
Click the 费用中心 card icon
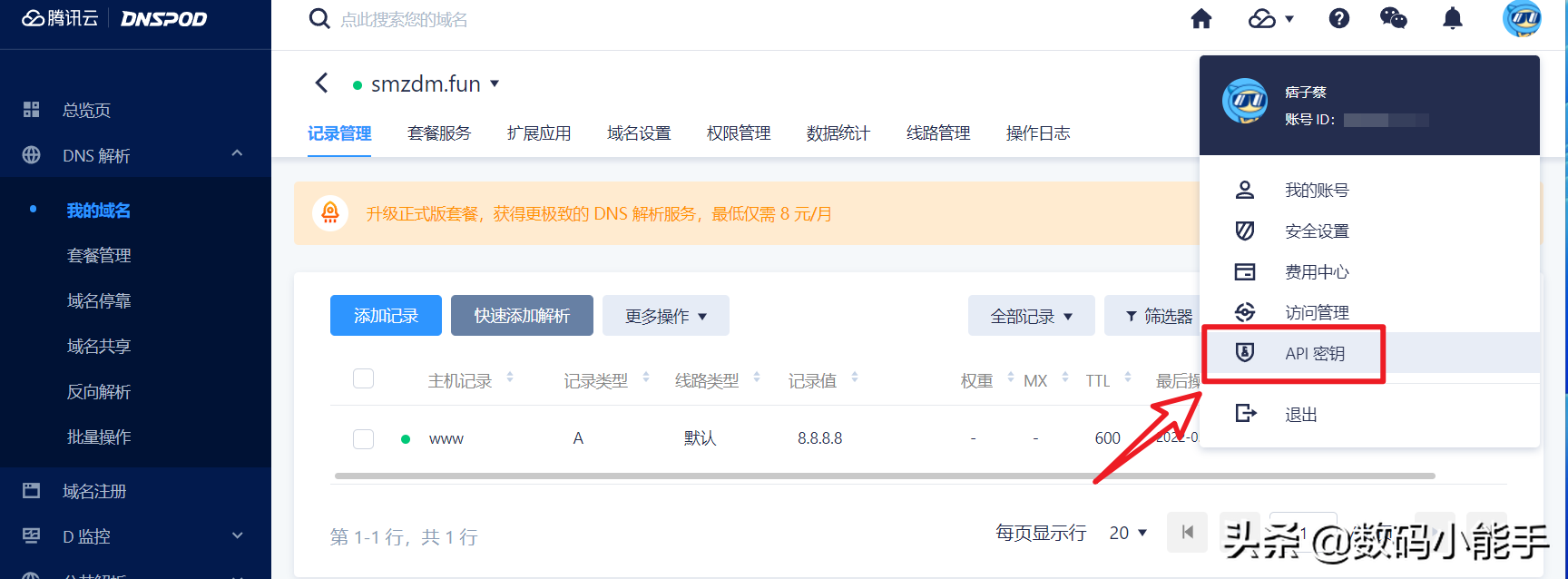click(x=1245, y=271)
